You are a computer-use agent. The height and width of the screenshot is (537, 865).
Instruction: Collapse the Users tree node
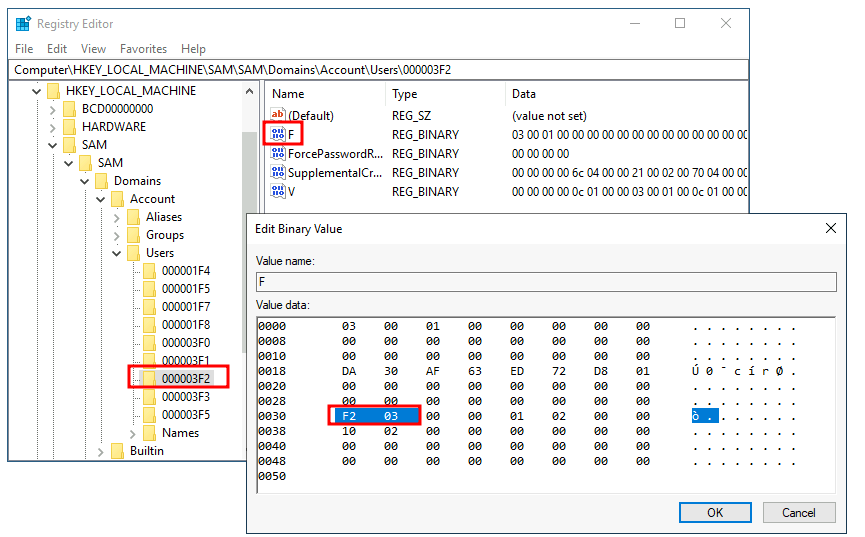[116, 253]
